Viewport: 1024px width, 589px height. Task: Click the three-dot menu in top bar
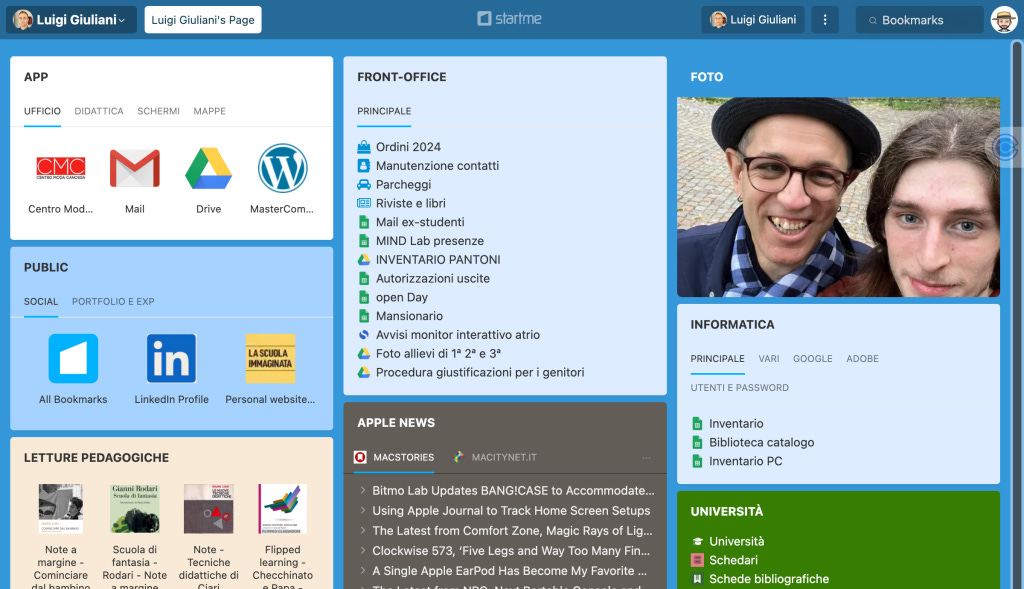click(825, 20)
